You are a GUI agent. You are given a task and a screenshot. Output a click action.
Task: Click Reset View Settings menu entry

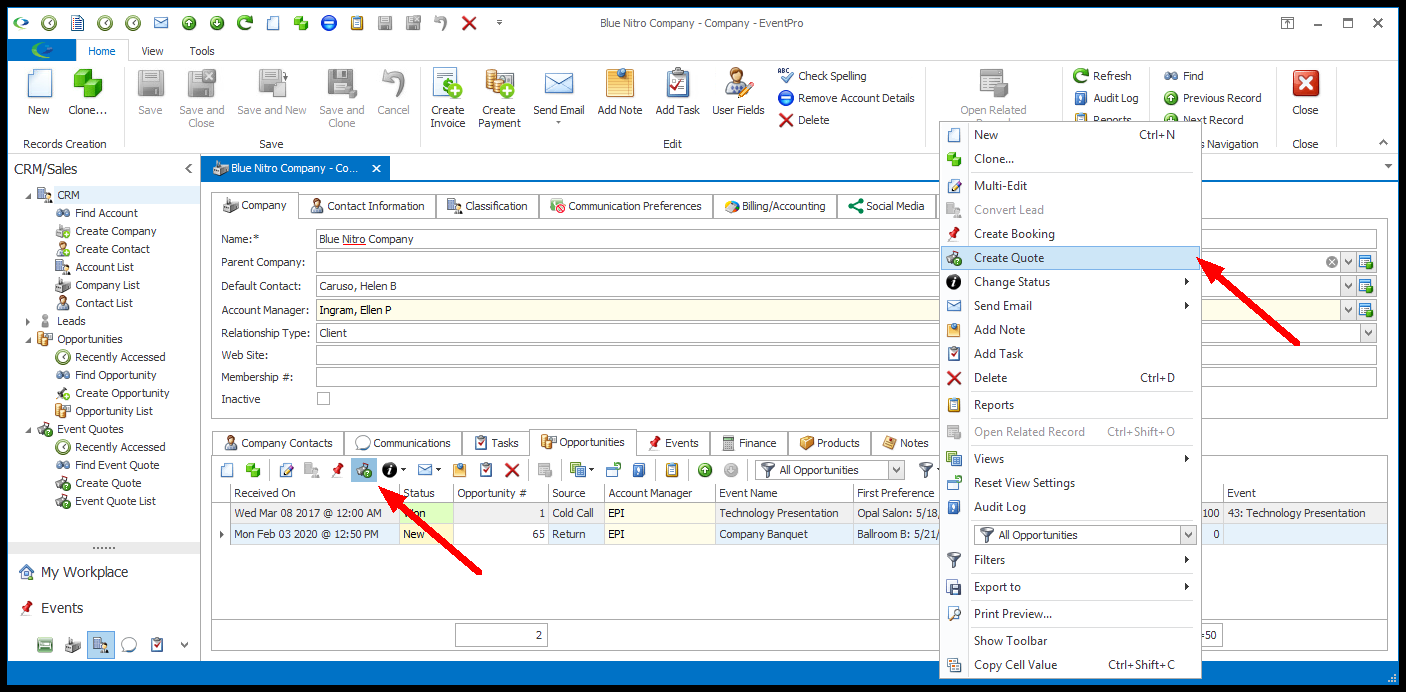pyautogui.click(x=1070, y=483)
